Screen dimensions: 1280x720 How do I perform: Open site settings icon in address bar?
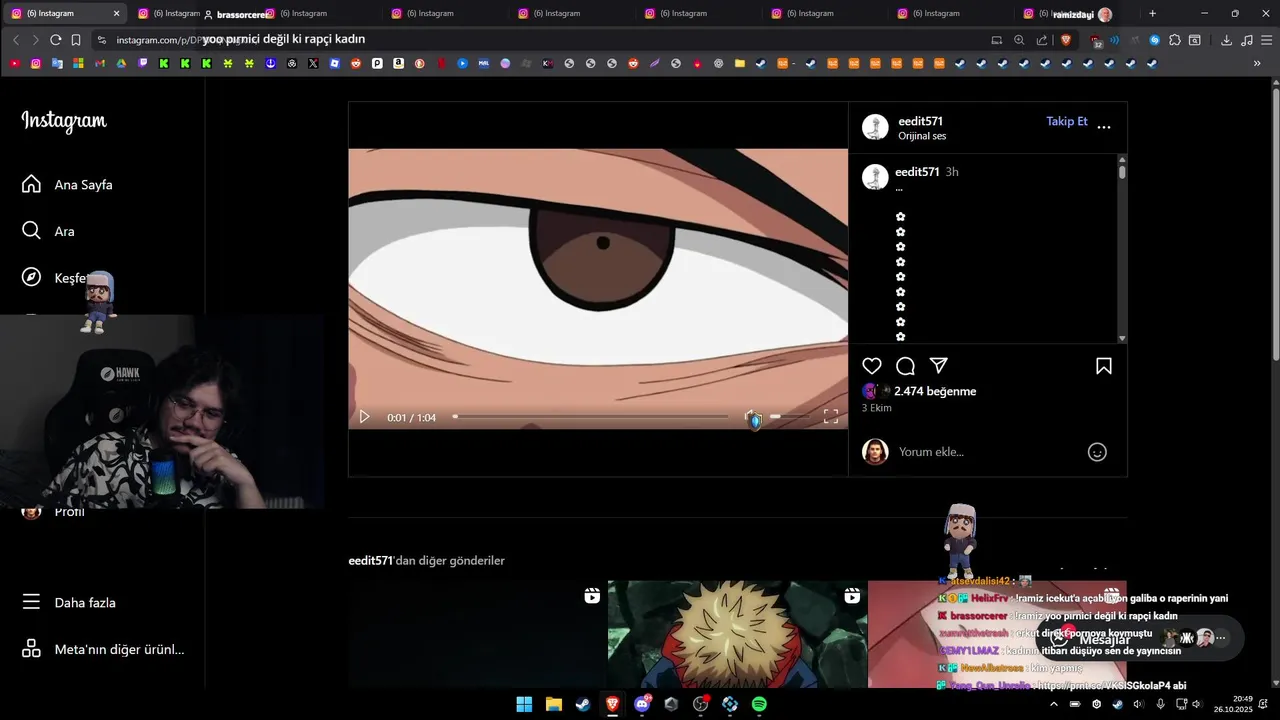(101, 40)
